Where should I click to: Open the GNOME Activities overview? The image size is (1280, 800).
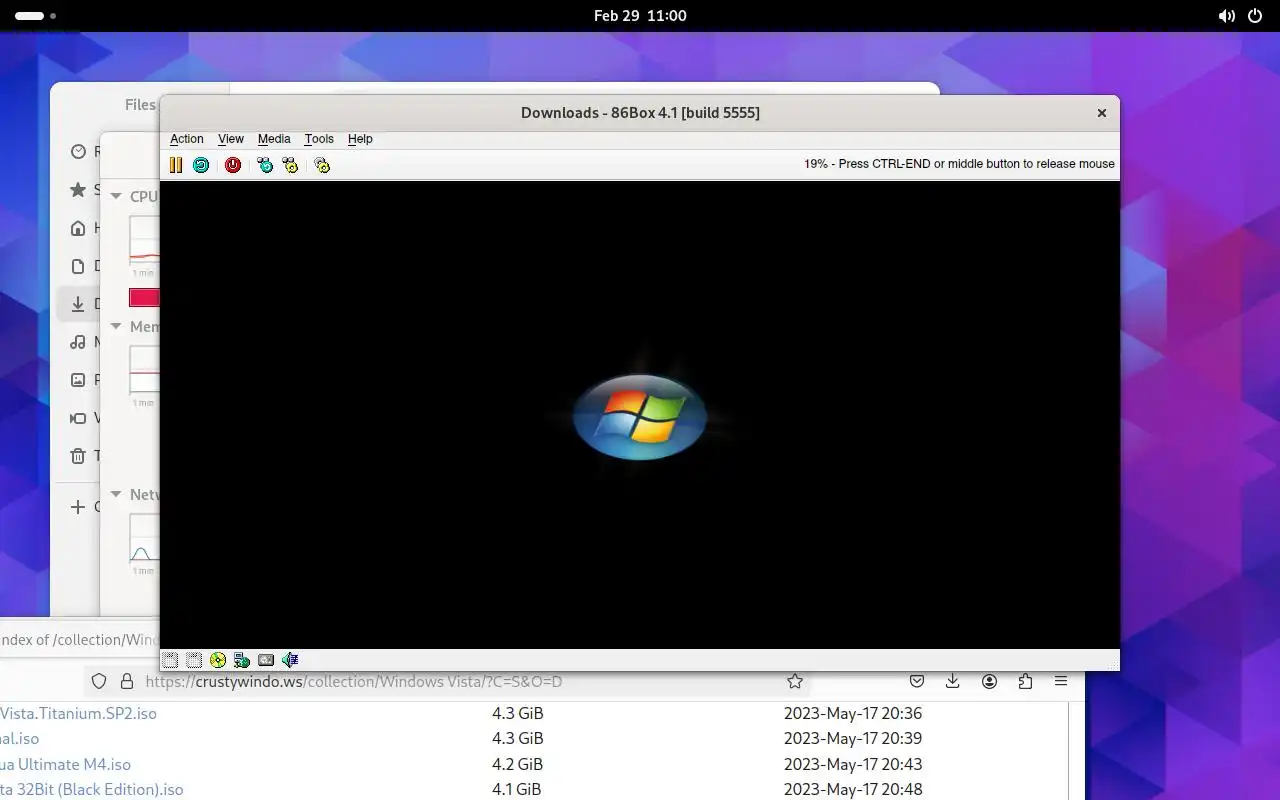tap(35, 16)
